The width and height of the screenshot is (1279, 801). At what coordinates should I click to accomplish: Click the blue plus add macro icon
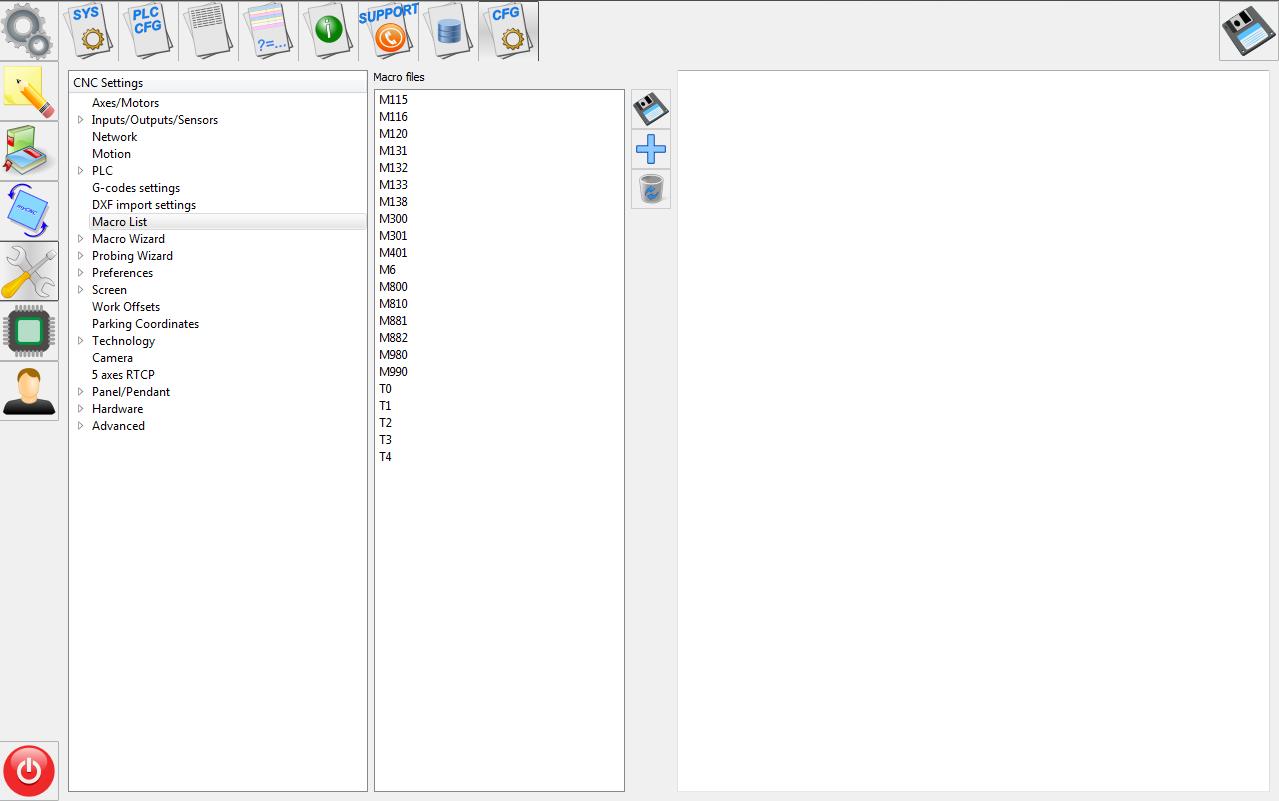coord(651,150)
